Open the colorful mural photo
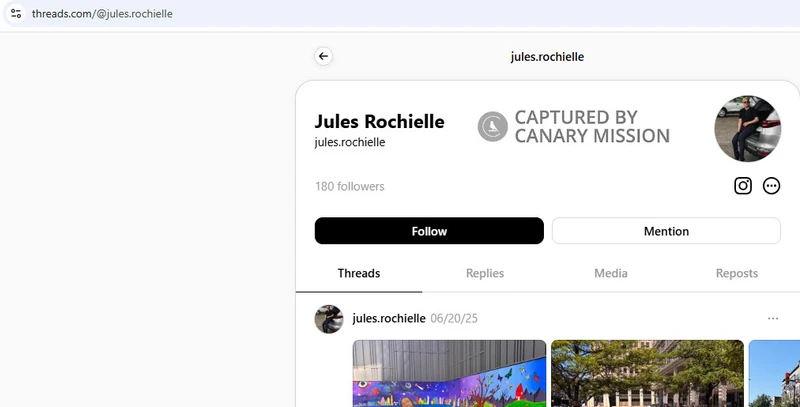 (x=449, y=373)
